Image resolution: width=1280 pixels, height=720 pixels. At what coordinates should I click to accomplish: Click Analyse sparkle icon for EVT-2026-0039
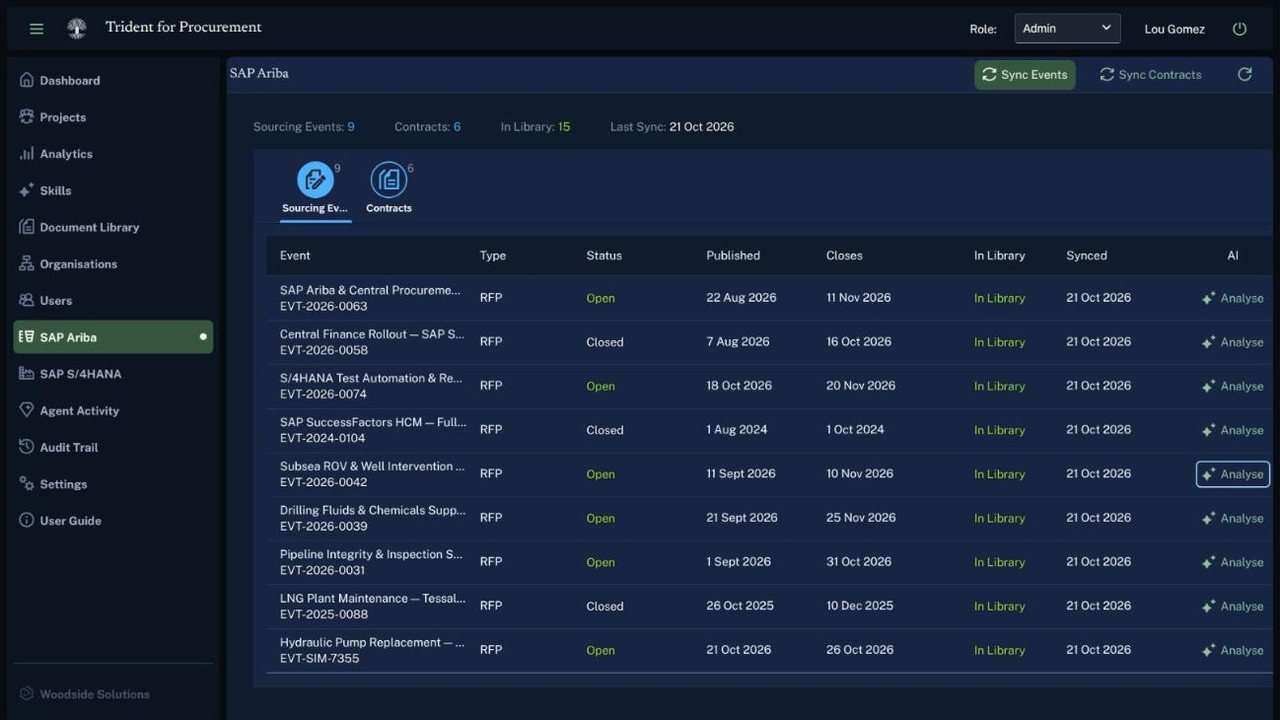(1209, 518)
